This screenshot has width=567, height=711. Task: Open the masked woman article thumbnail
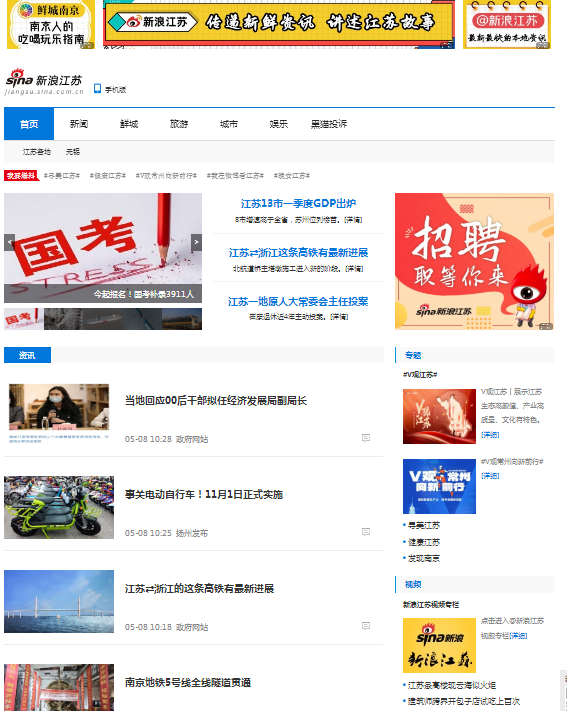coord(59,413)
